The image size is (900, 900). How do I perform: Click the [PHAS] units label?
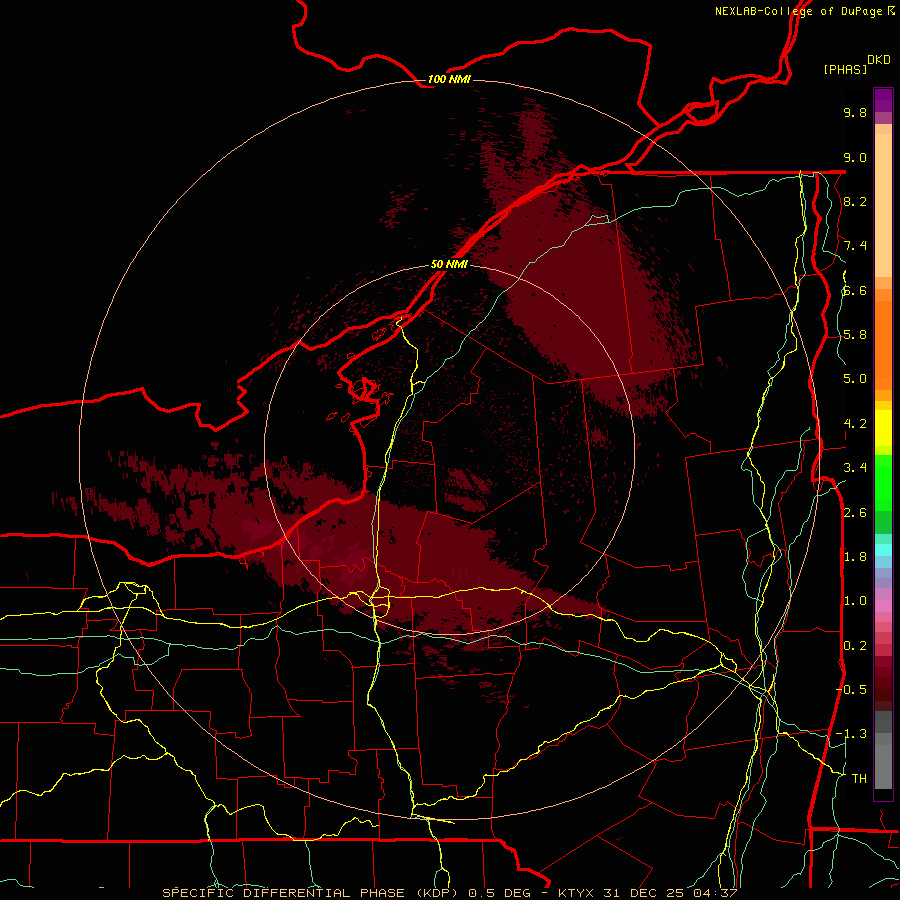coord(845,69)
